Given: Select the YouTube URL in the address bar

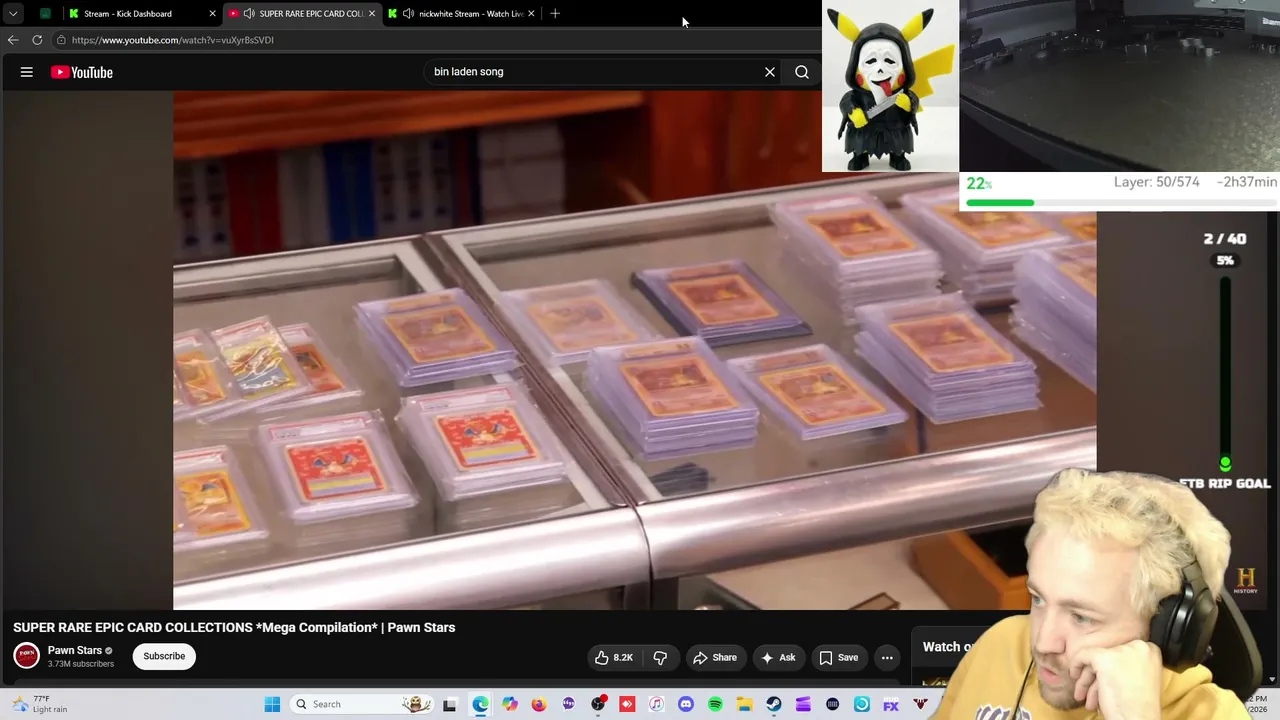Looking at the screenshot, I should tap(173, 40).
